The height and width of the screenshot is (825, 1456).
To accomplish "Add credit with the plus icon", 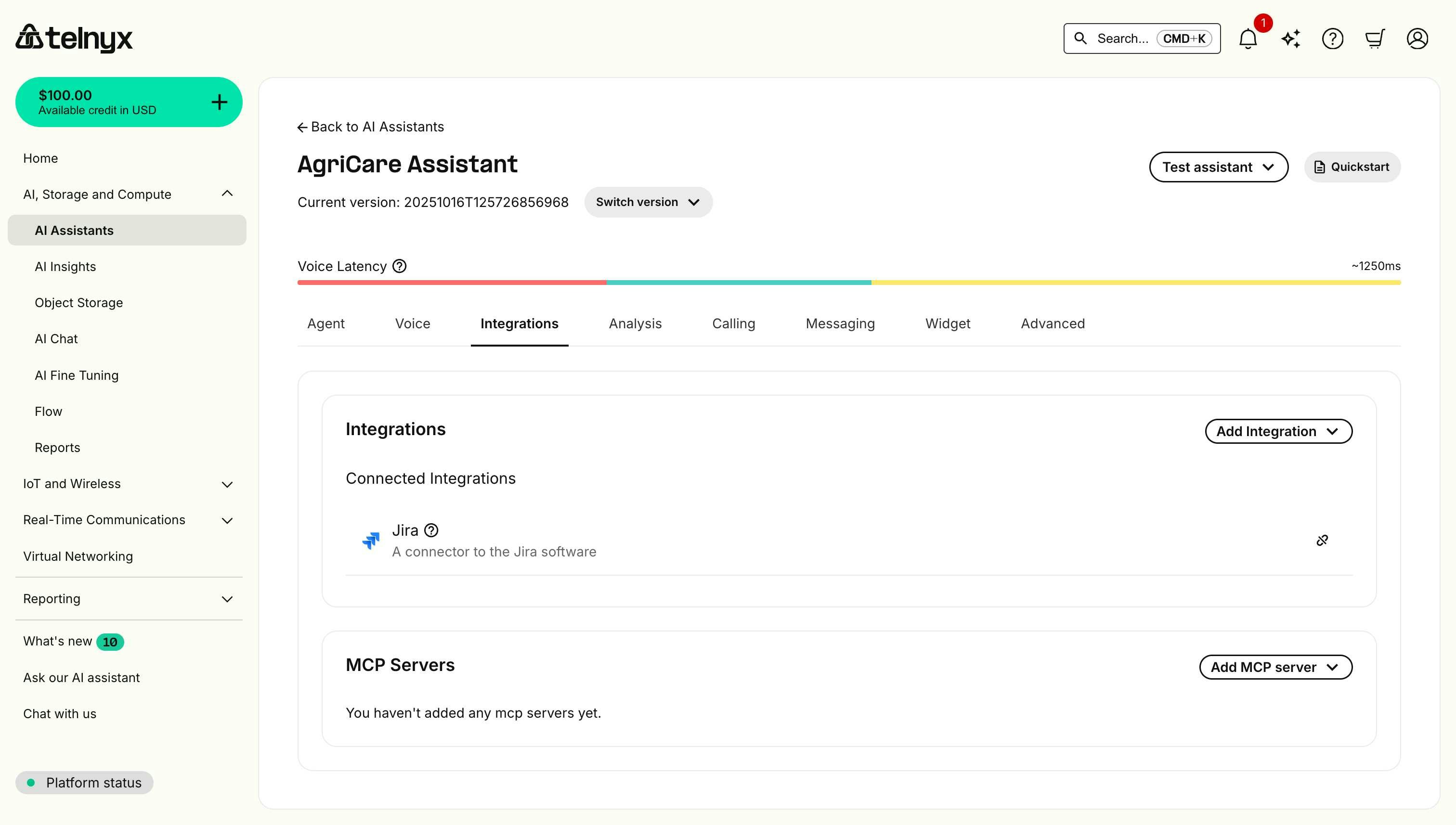I will tap(219, 102).
